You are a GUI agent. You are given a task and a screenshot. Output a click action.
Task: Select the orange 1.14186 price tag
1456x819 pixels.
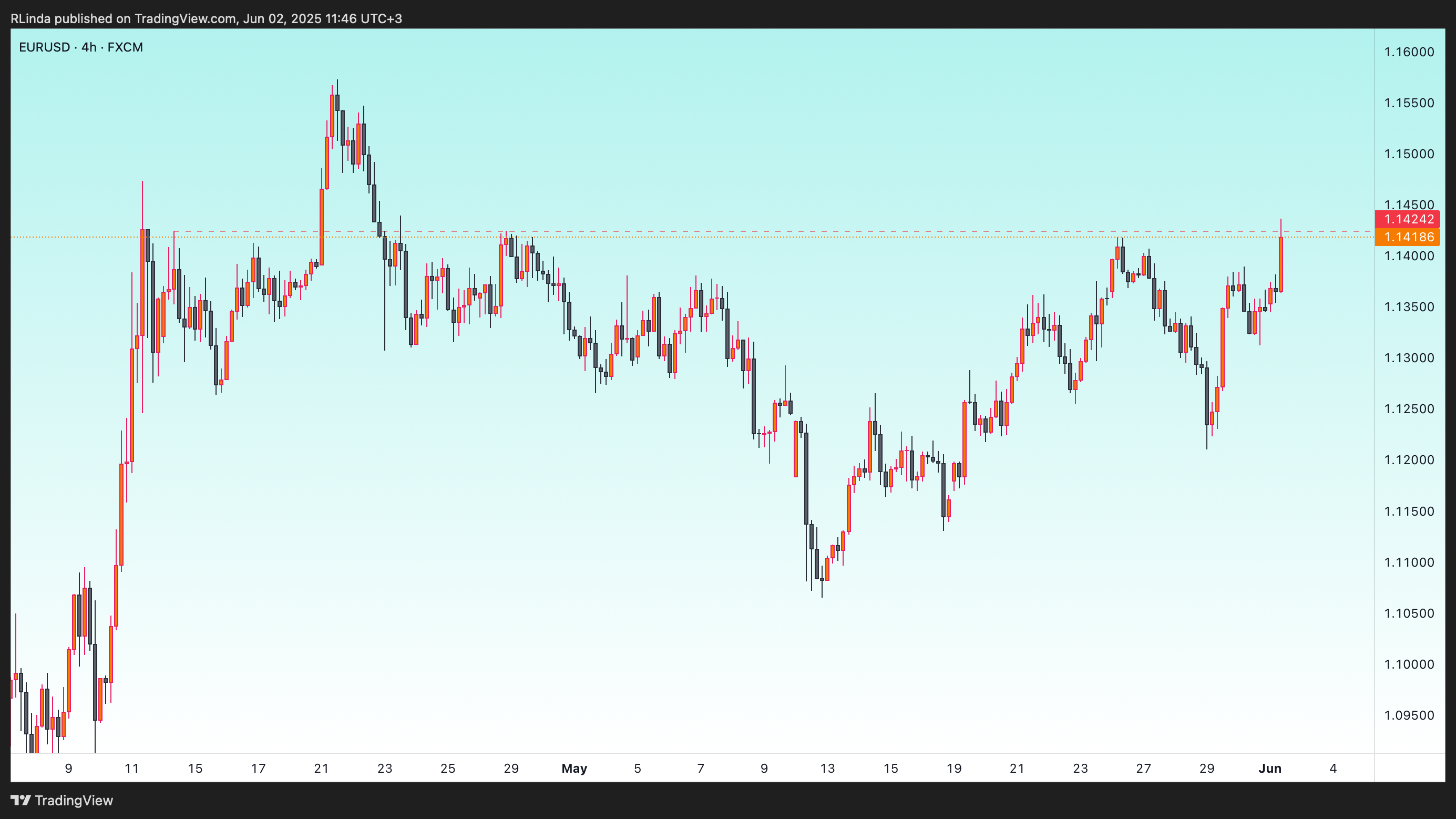(1407, 237)
